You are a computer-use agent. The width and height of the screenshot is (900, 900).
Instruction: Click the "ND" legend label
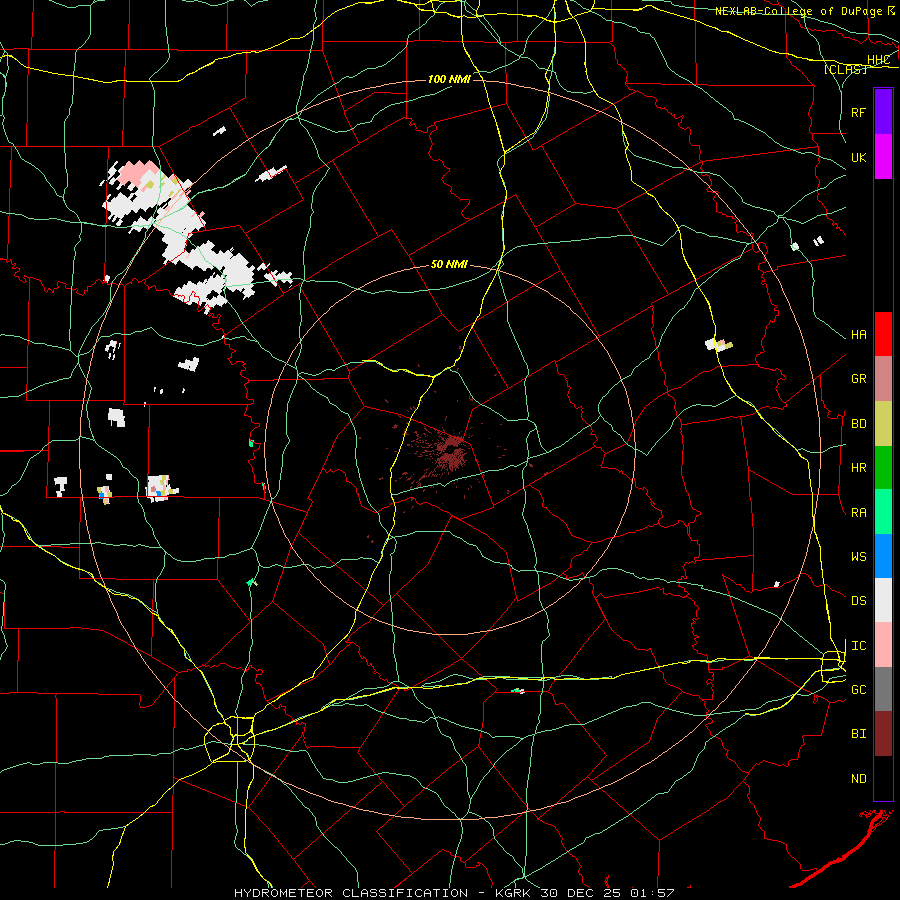click(x=859, y=778)
